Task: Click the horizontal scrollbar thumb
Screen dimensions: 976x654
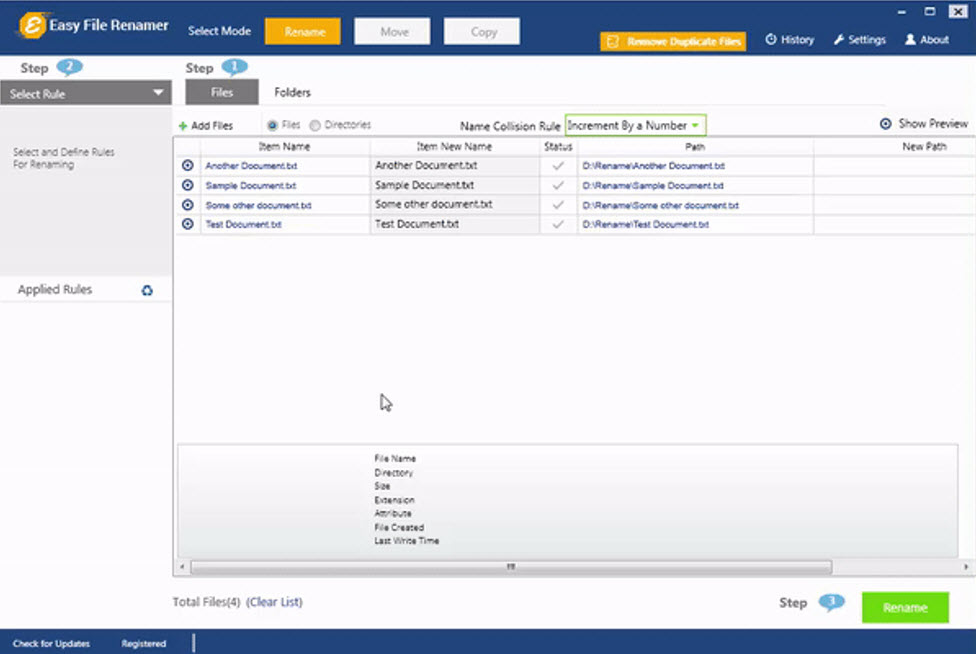Action: click(x=510, y=567)
